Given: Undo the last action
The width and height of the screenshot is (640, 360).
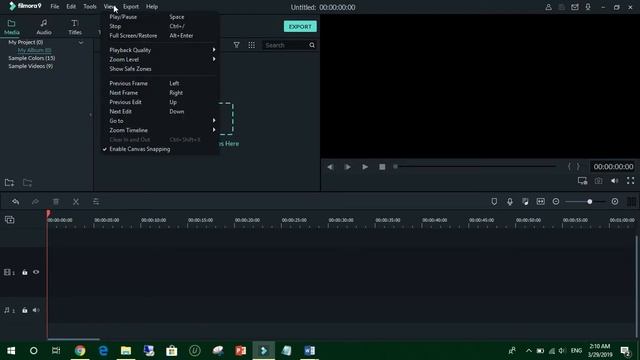Looking at the screenshot, I should [x=16, y=202].
